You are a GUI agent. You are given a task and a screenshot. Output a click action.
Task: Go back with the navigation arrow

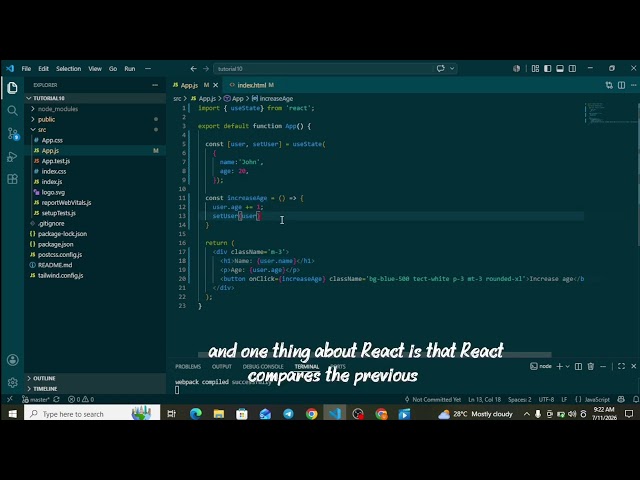click(193, 69)
